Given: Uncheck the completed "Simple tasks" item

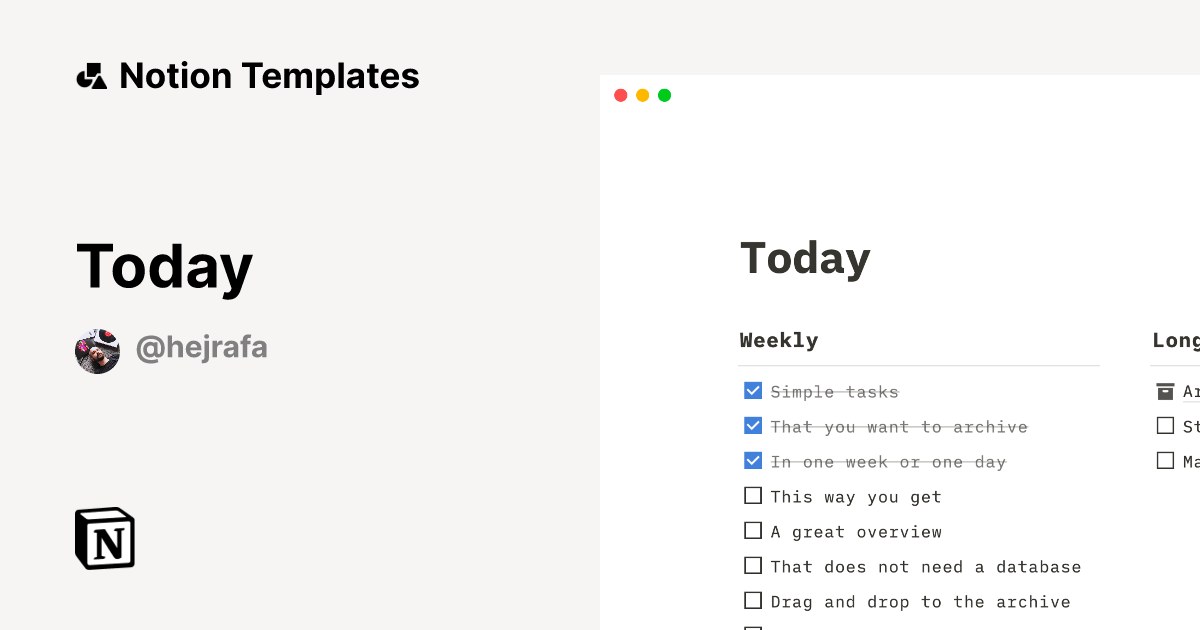Looking at the screenshot, I should [753, 390].
